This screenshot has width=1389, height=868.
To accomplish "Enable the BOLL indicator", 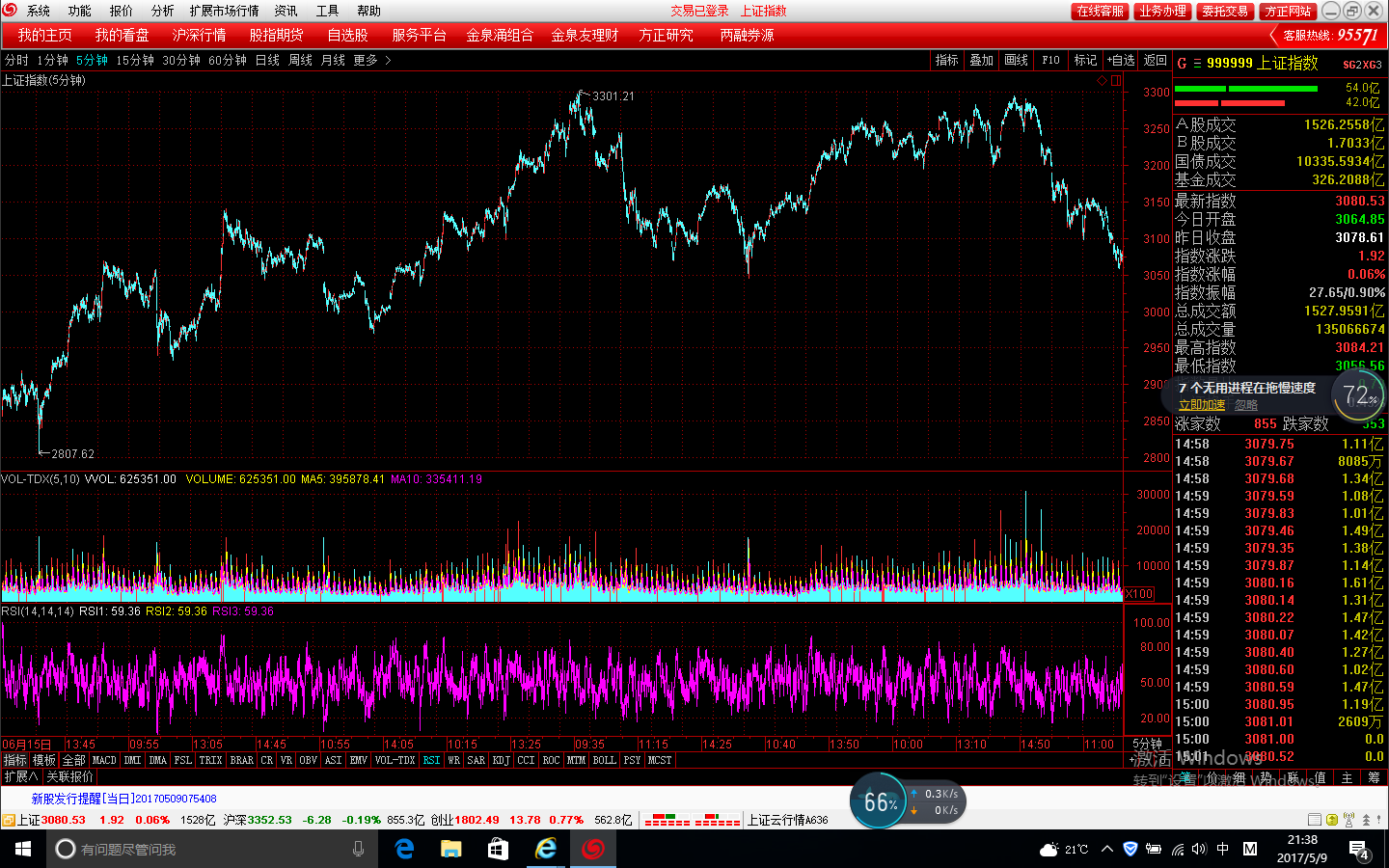I will coord(605,761).
